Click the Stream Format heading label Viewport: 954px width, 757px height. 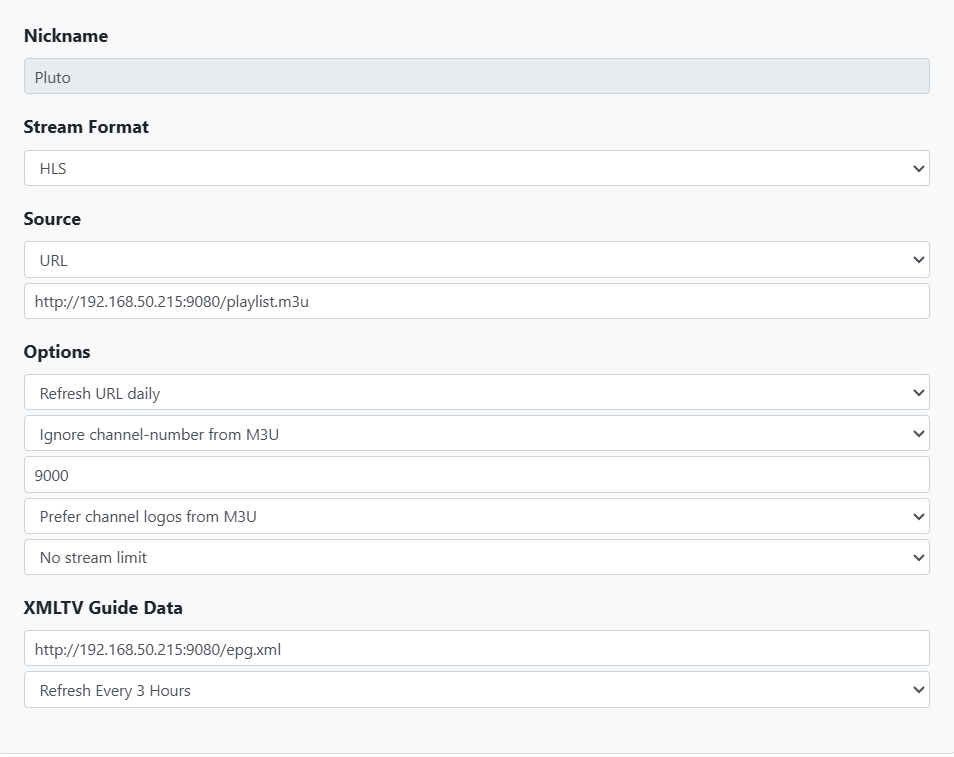(x=86, y=127)
